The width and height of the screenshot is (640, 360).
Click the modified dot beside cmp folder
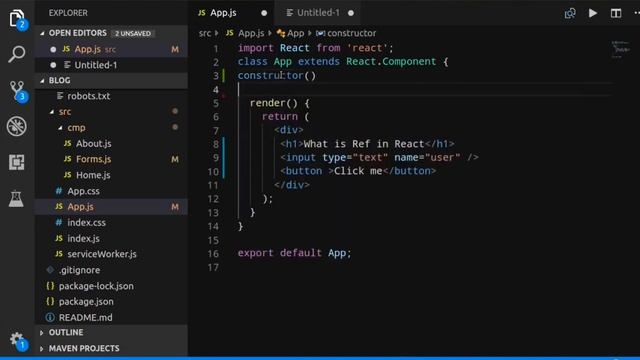(x=175, y=127)
